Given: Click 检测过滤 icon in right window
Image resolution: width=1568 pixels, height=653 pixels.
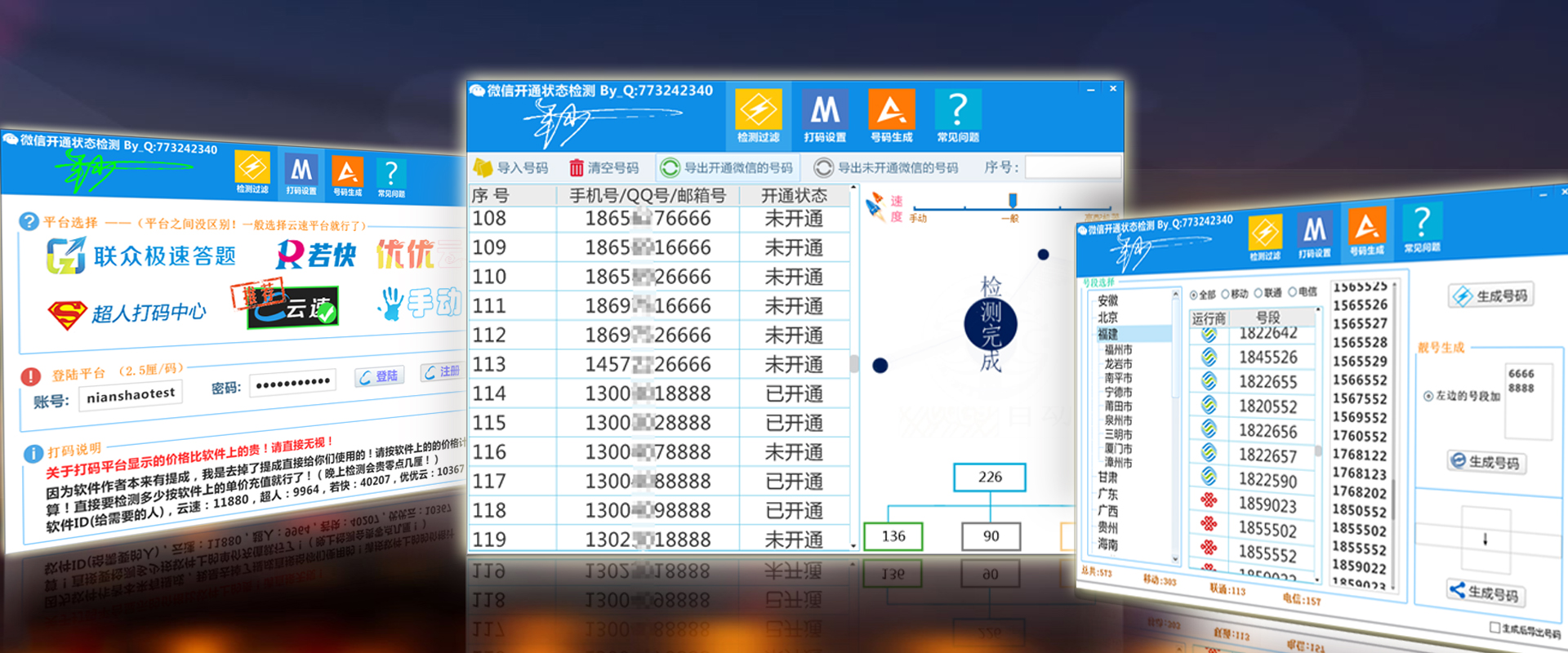Looking at the screenshot, I should (1264, 238).
